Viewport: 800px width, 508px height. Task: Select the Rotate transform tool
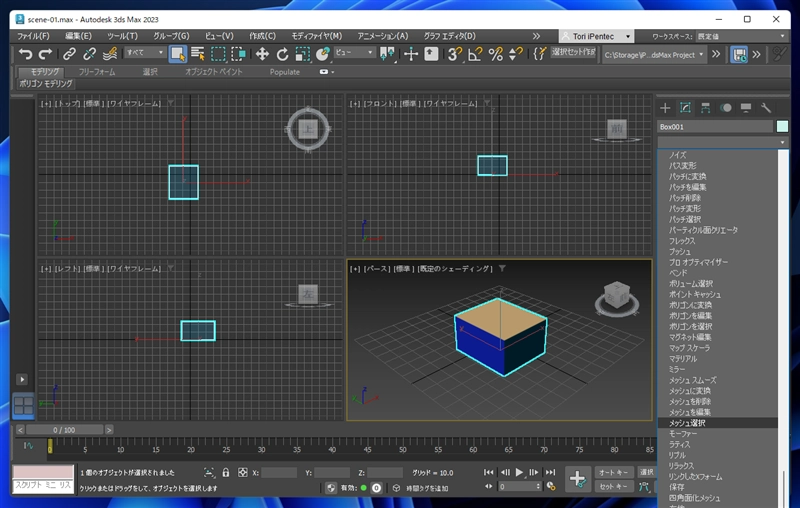point(282,54)
